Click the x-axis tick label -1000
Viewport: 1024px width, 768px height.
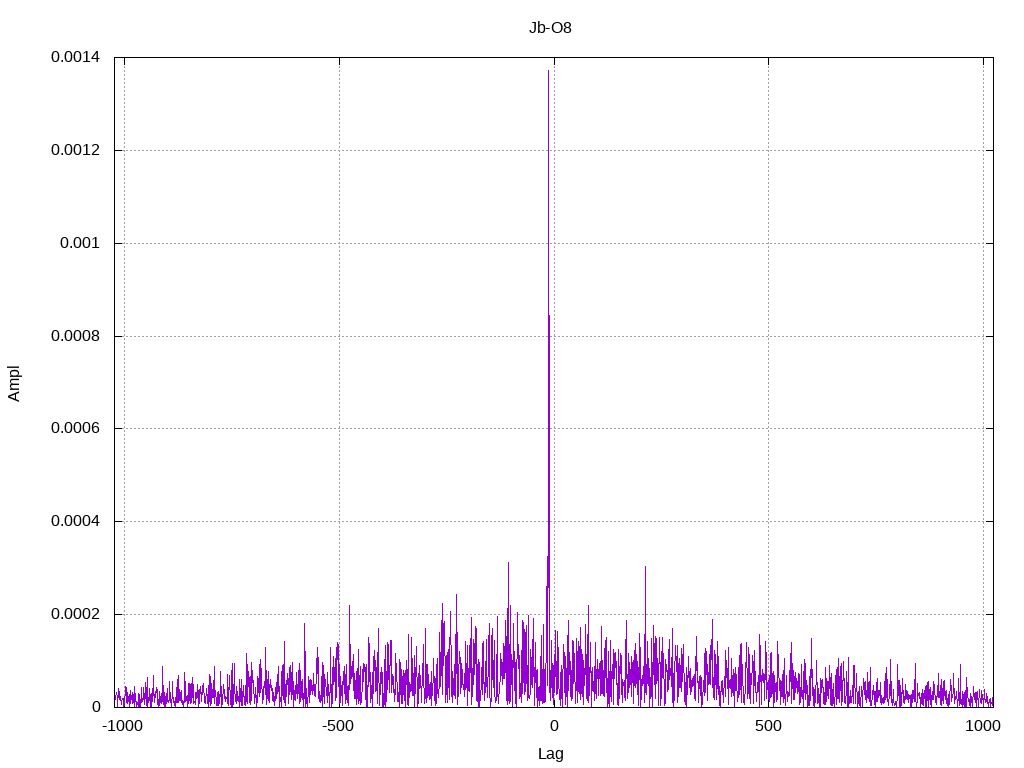pyautogui.click(x=122, y=726)
